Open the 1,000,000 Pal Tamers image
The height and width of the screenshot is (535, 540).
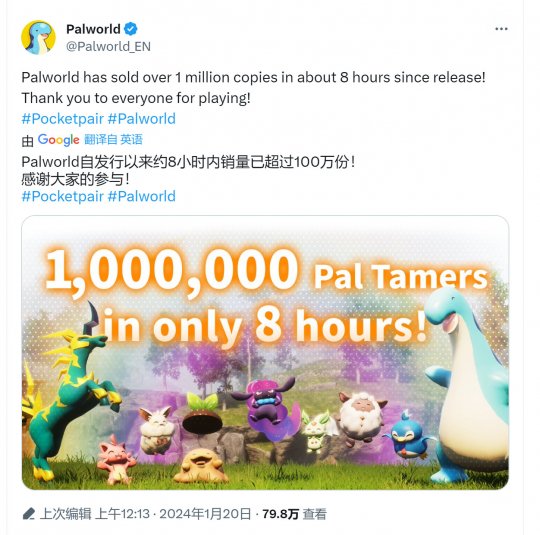(265, 352)
